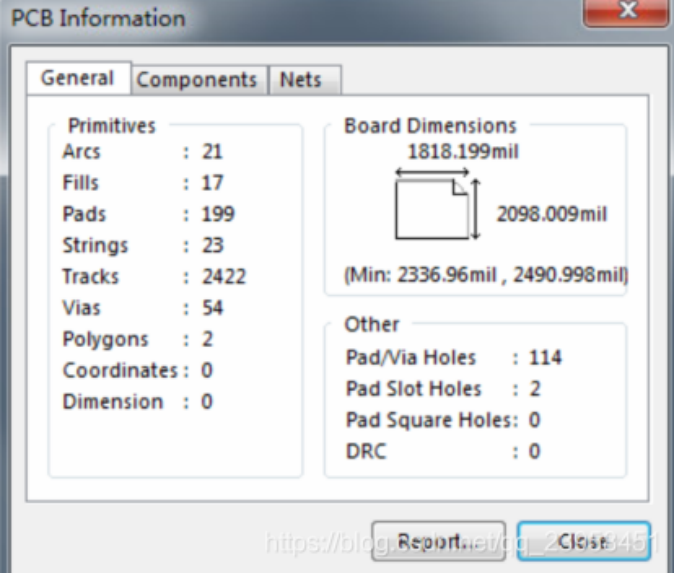Close dialog with the red X button
The width and height of the screenshot is (674, 573).
point(627,12)
